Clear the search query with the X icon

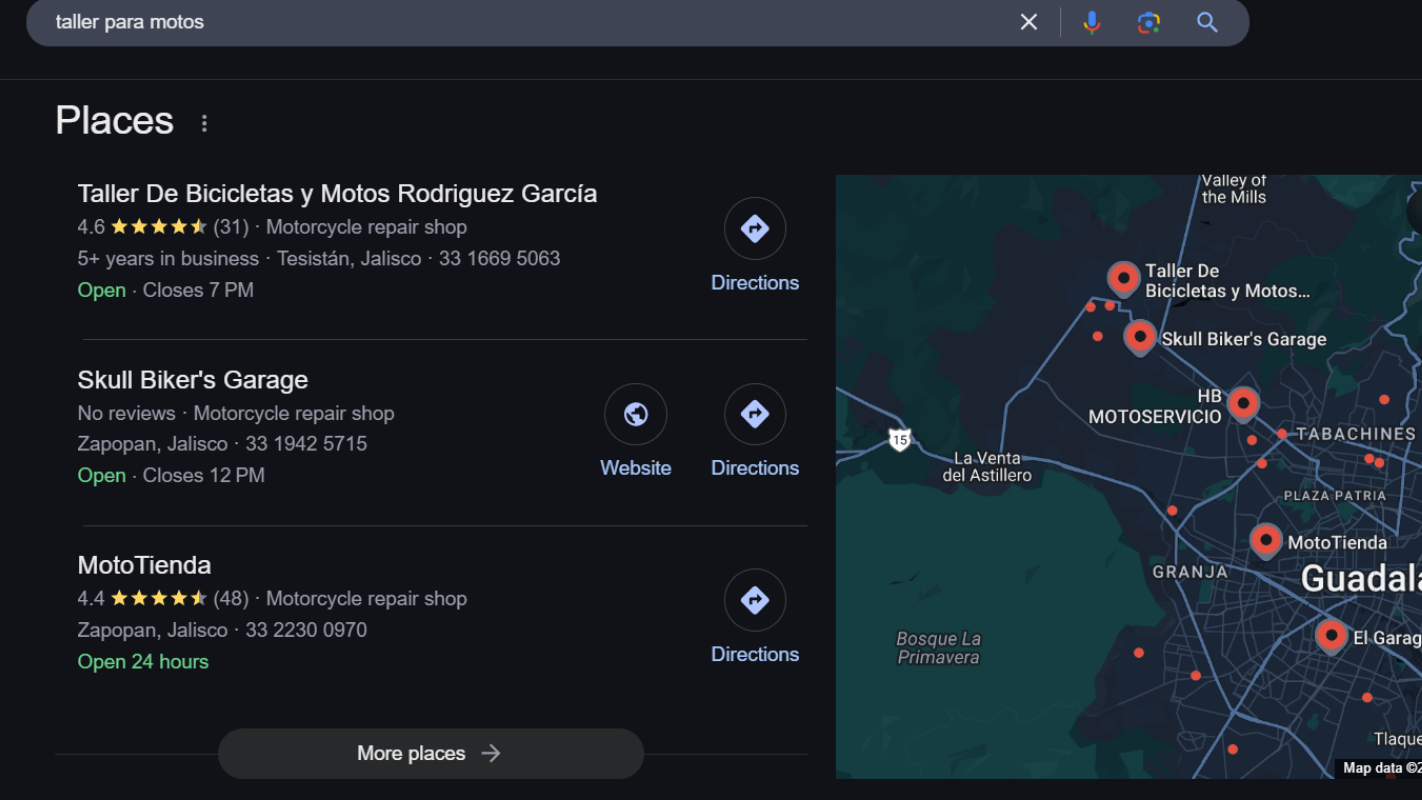click(x=1028, y=22)
